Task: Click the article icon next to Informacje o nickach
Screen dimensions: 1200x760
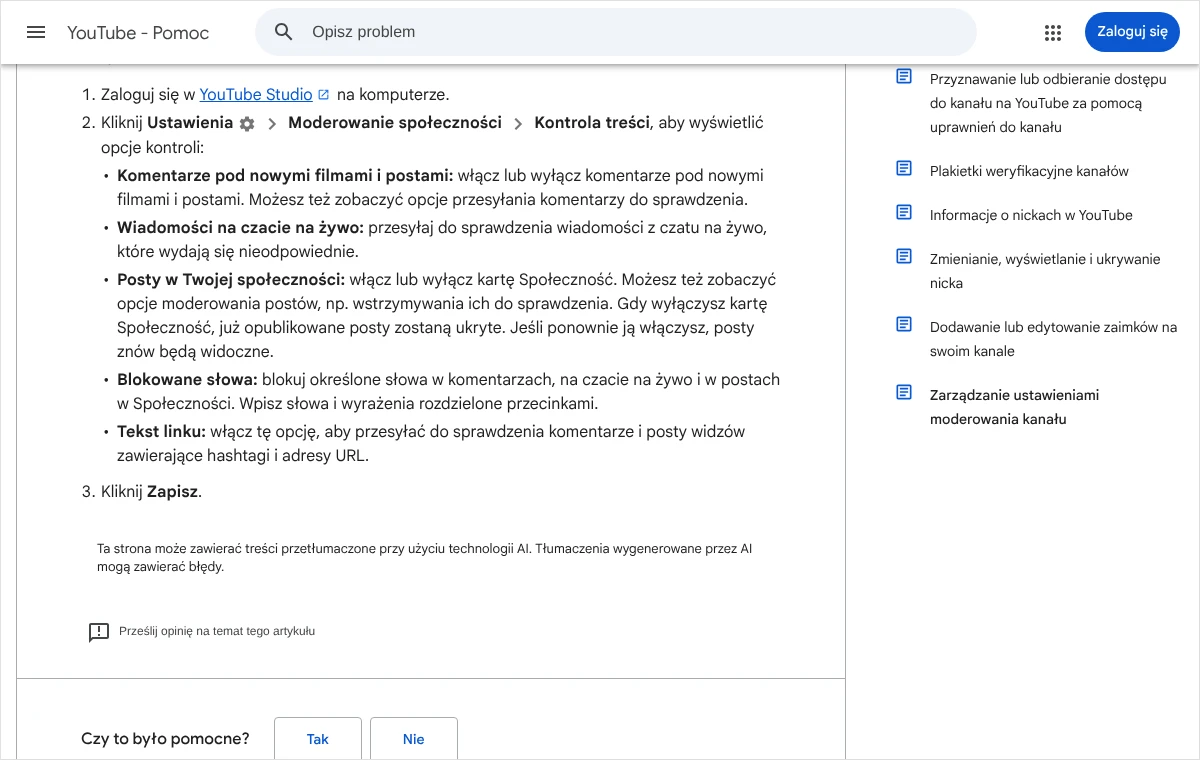Action: pos(904,213)
